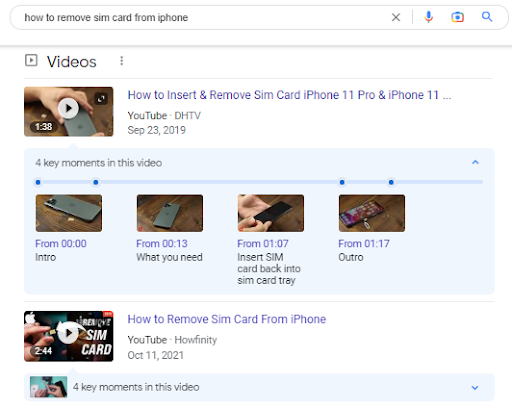Click the 'What you need' moment thumbnail
Viewport: 512px width, 408px height.
click(170, 213)
